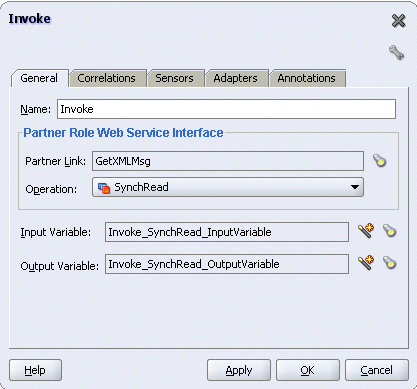Screen dimensions: 417x389
Task: Open the SynchRead operation combo box
Action: click(x=228, y=187)
